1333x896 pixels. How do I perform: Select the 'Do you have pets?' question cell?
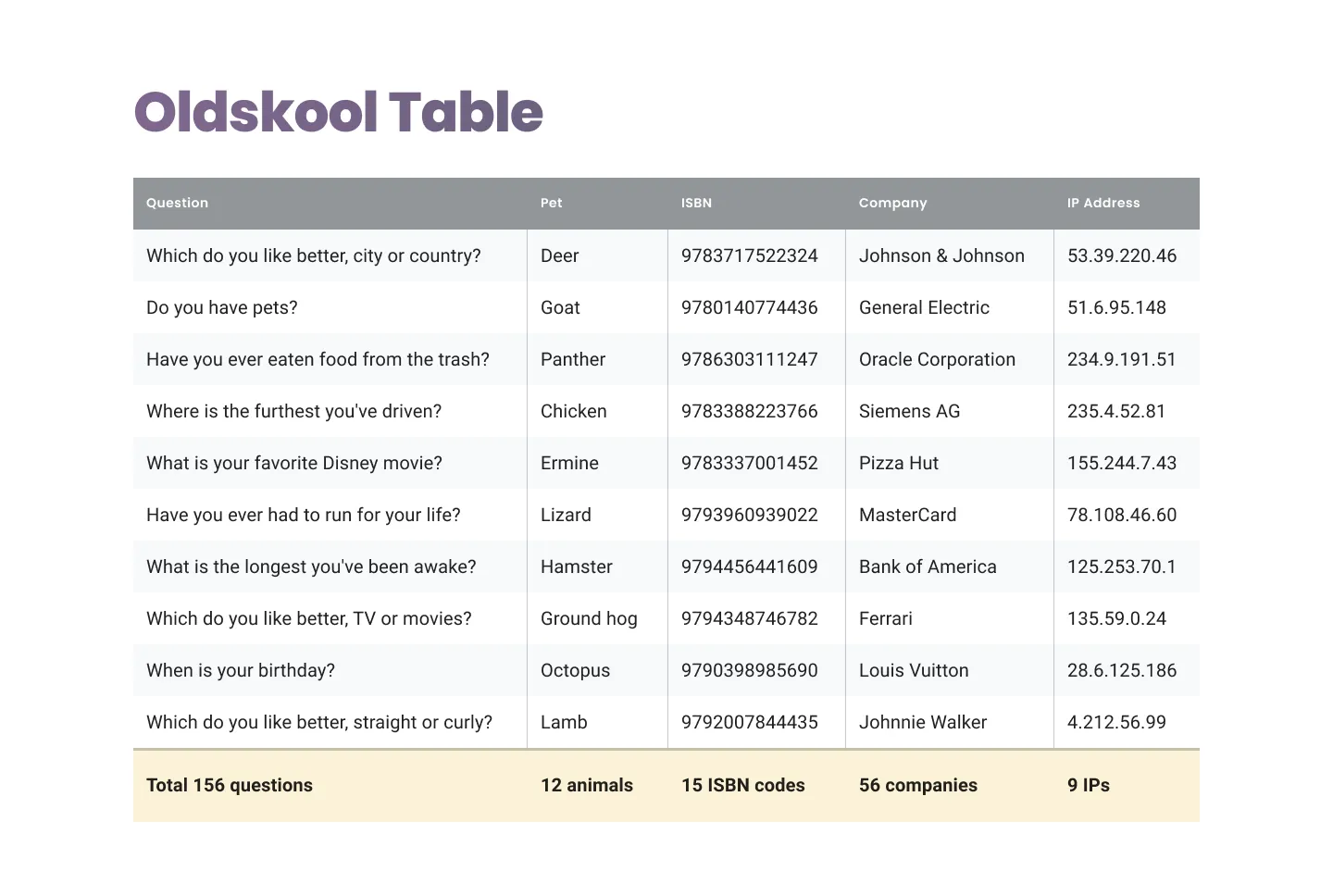coord(222,307)
